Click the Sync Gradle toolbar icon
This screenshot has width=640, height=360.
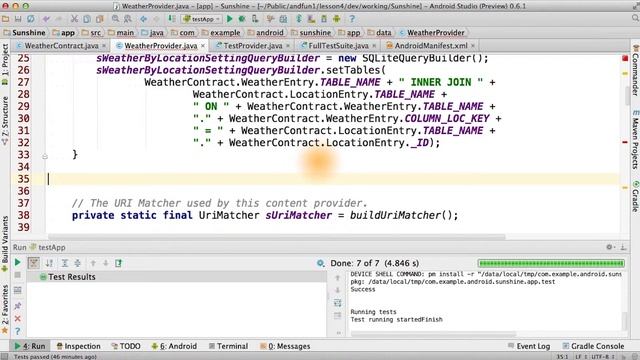299,19
